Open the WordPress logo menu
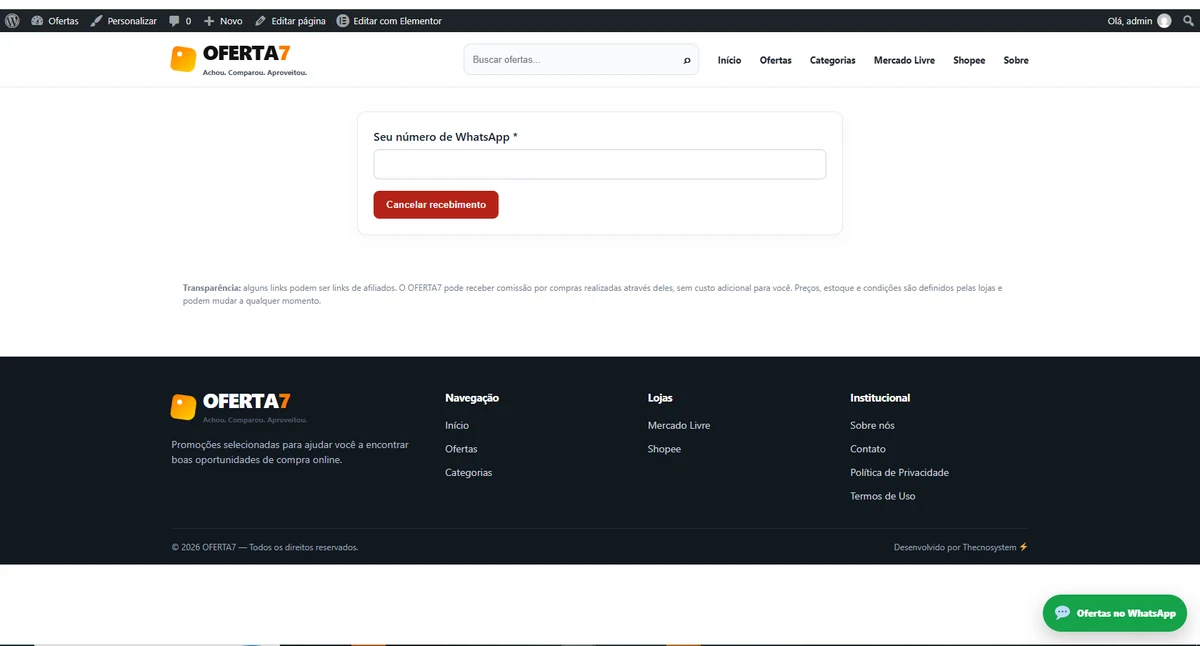This screenshot has height=646, width=1200. [x=12, y=20]
